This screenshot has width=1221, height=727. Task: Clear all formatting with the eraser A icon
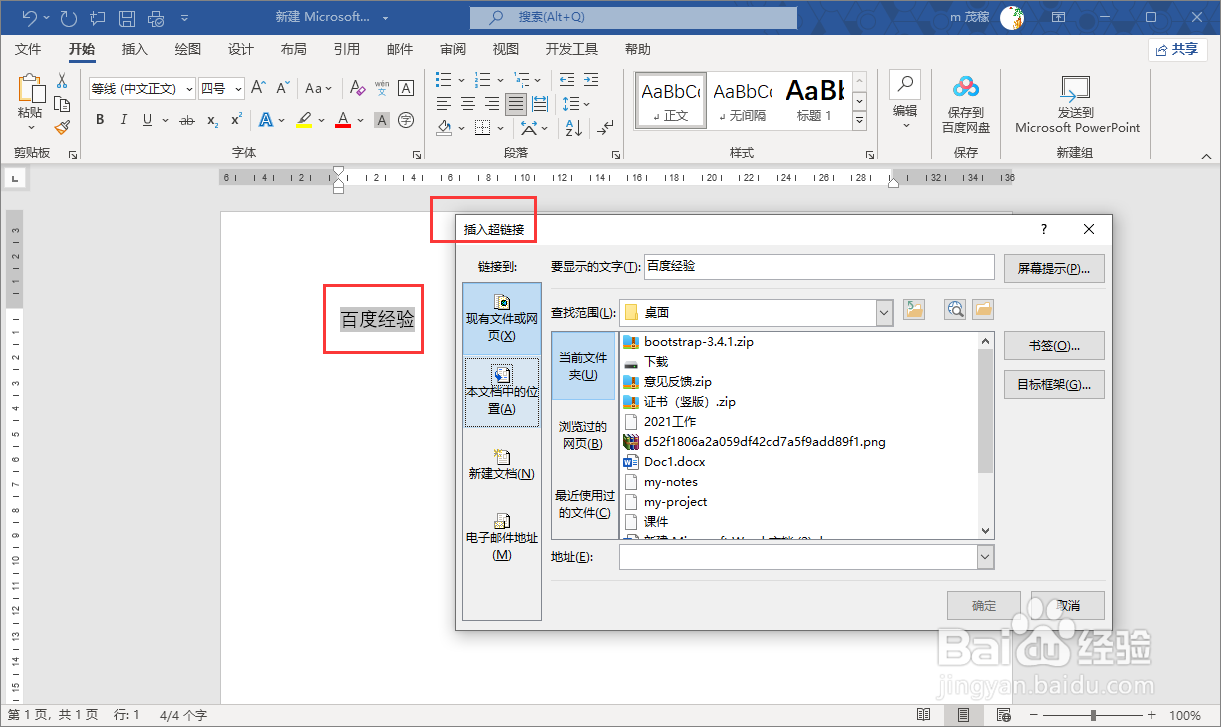coord(357,88)
